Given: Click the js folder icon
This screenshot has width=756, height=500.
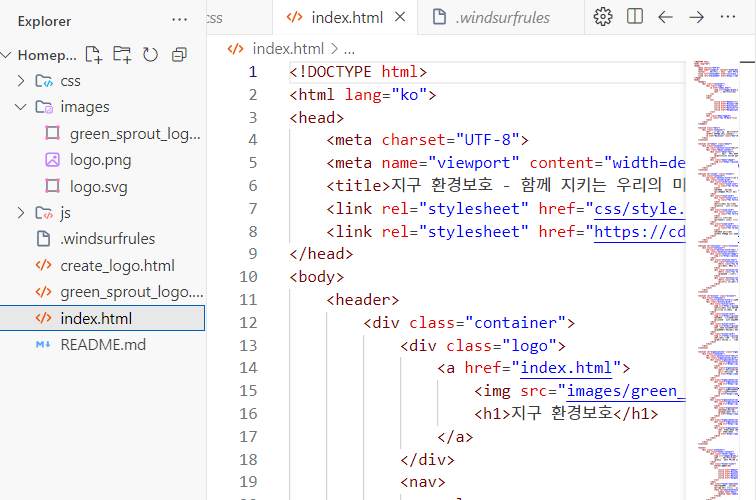Looking at the screenshot, I should tap(44, 213).
